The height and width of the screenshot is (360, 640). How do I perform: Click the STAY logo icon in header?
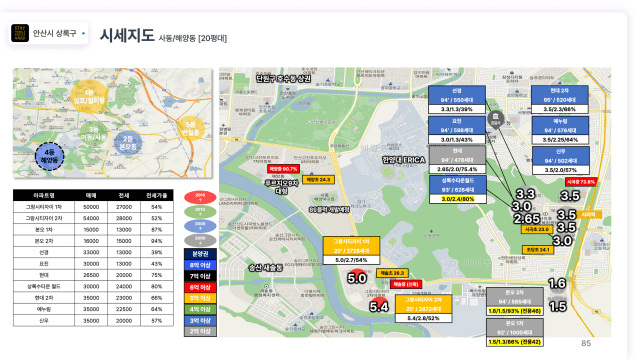(x=20, y=33)
